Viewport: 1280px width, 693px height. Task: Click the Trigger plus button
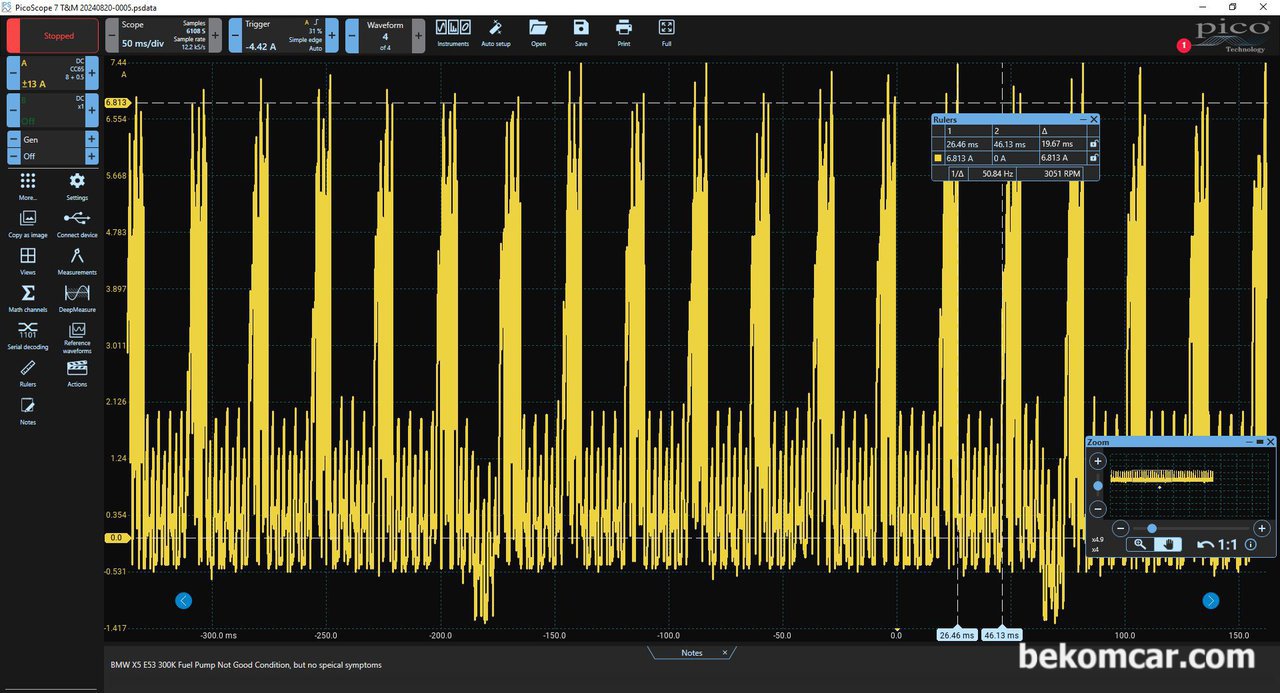point(333,36)
